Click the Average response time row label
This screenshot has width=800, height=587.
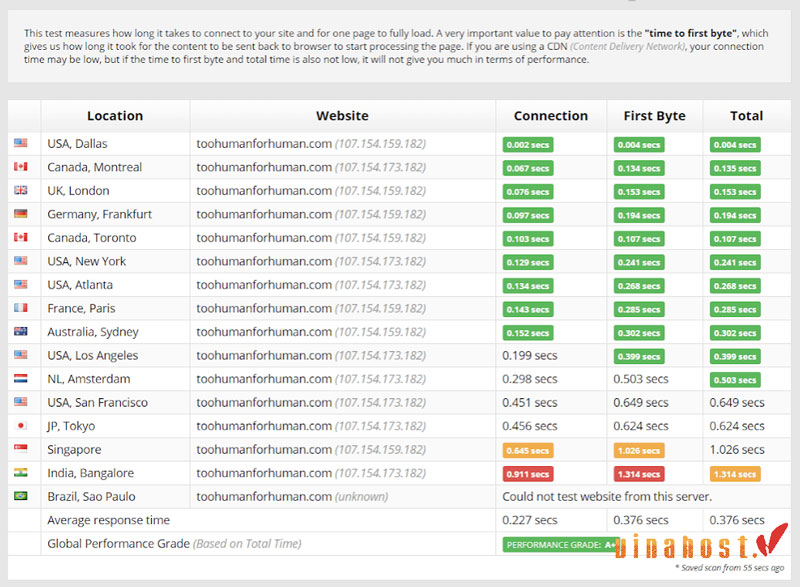click(108, 520)
